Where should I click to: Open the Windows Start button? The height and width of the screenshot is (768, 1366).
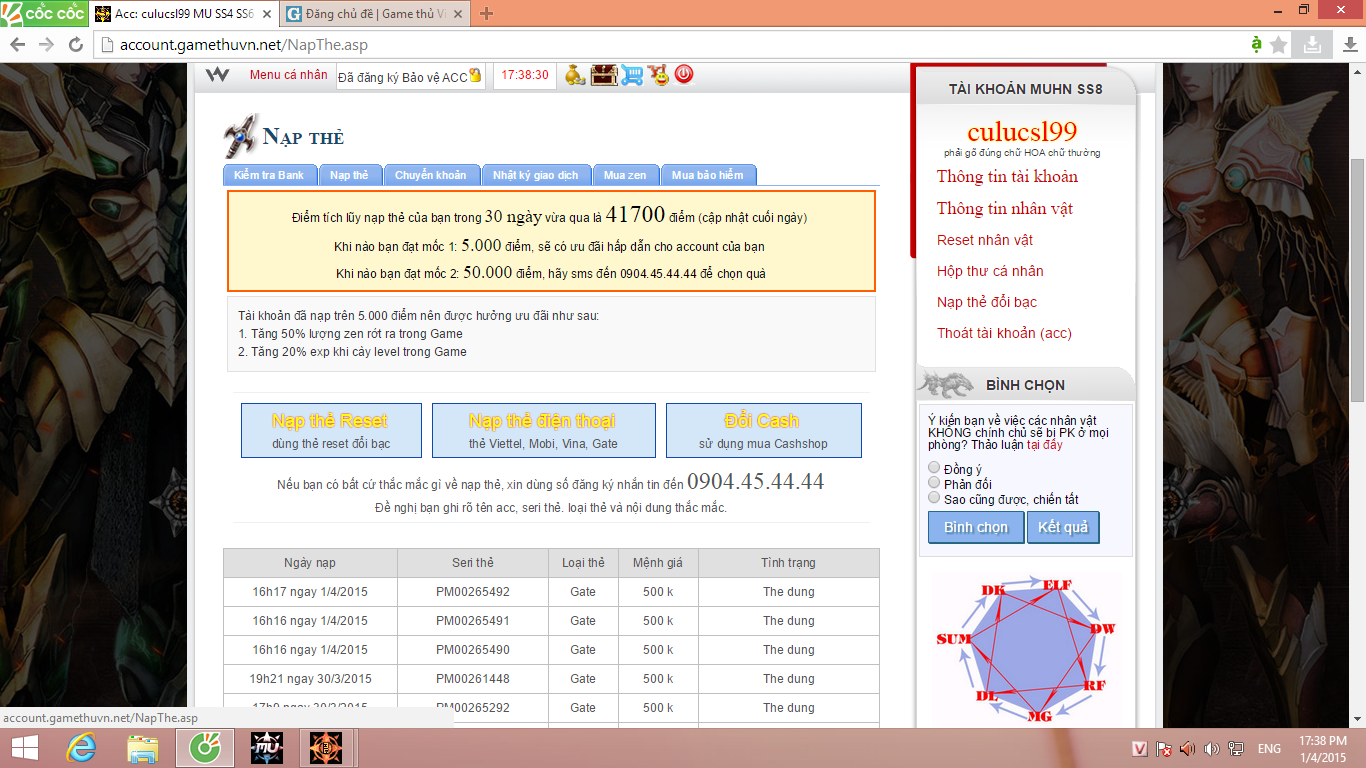(x=25, y=748)
